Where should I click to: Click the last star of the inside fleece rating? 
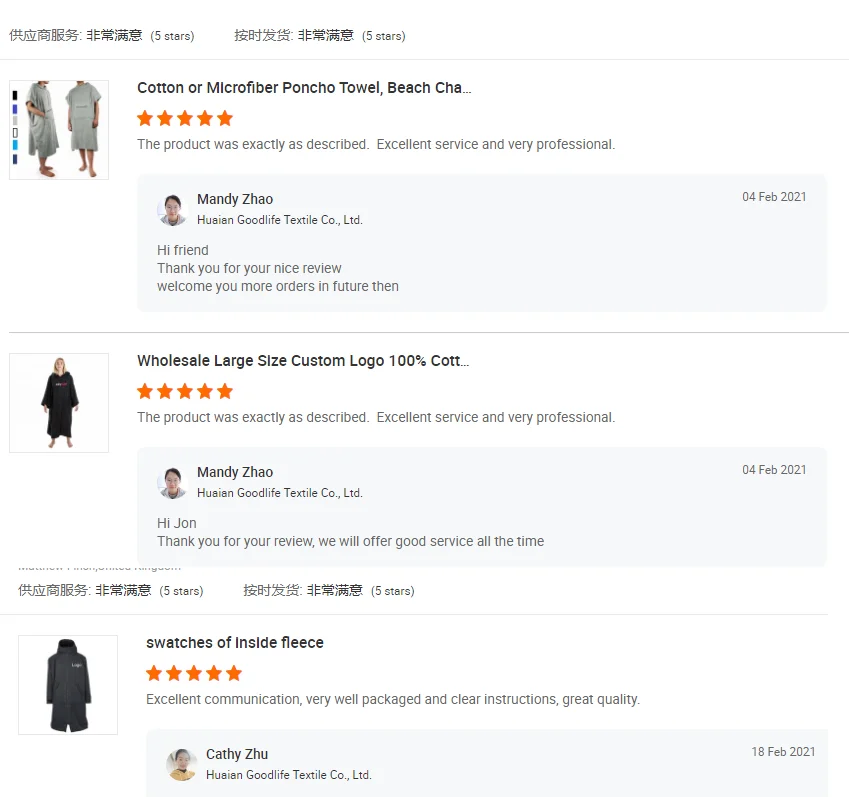[x=234, y=673]
